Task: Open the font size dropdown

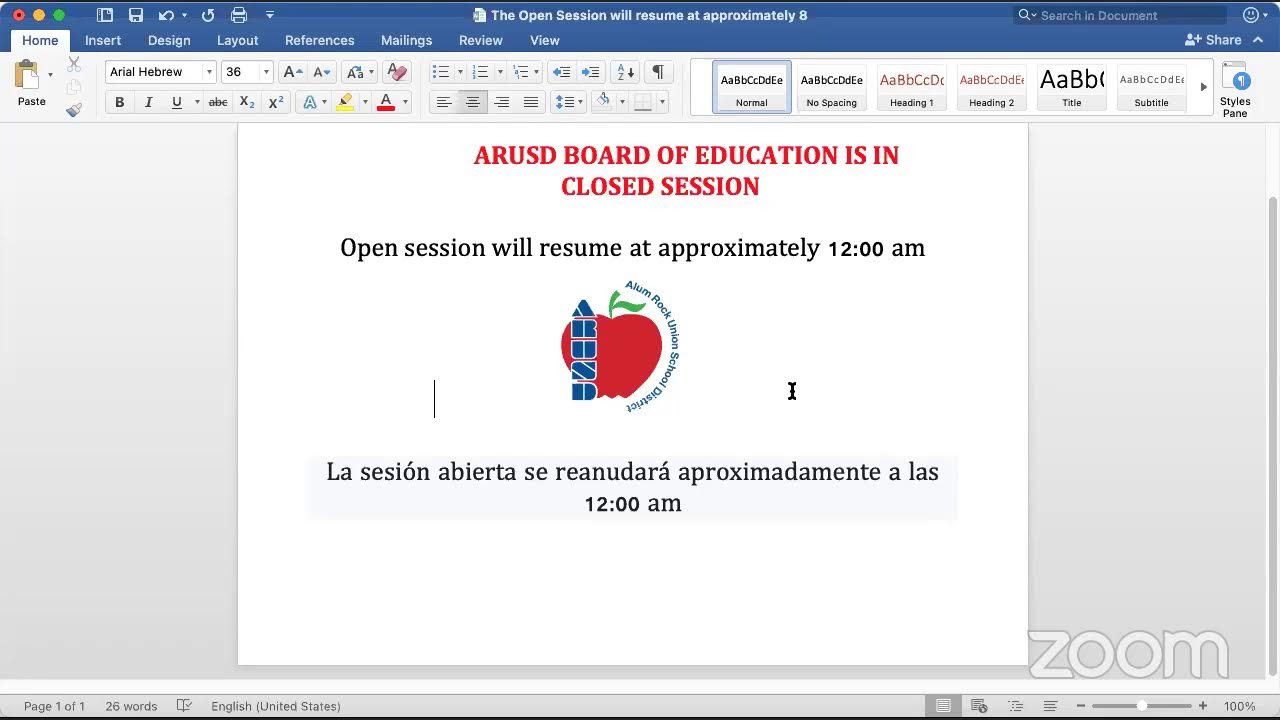Action: (x=266, y=72)
